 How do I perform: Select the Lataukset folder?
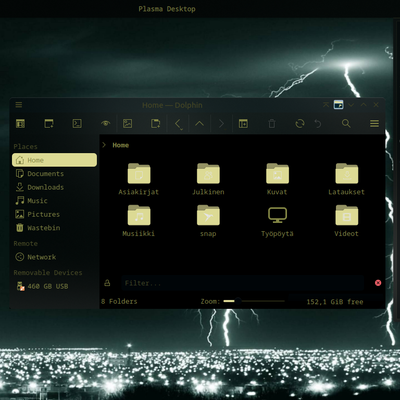[346, 179]
